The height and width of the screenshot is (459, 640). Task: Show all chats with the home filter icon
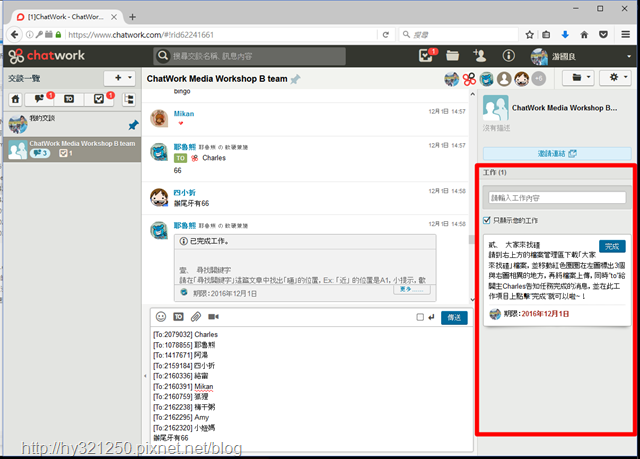click(x=16, y=99)
